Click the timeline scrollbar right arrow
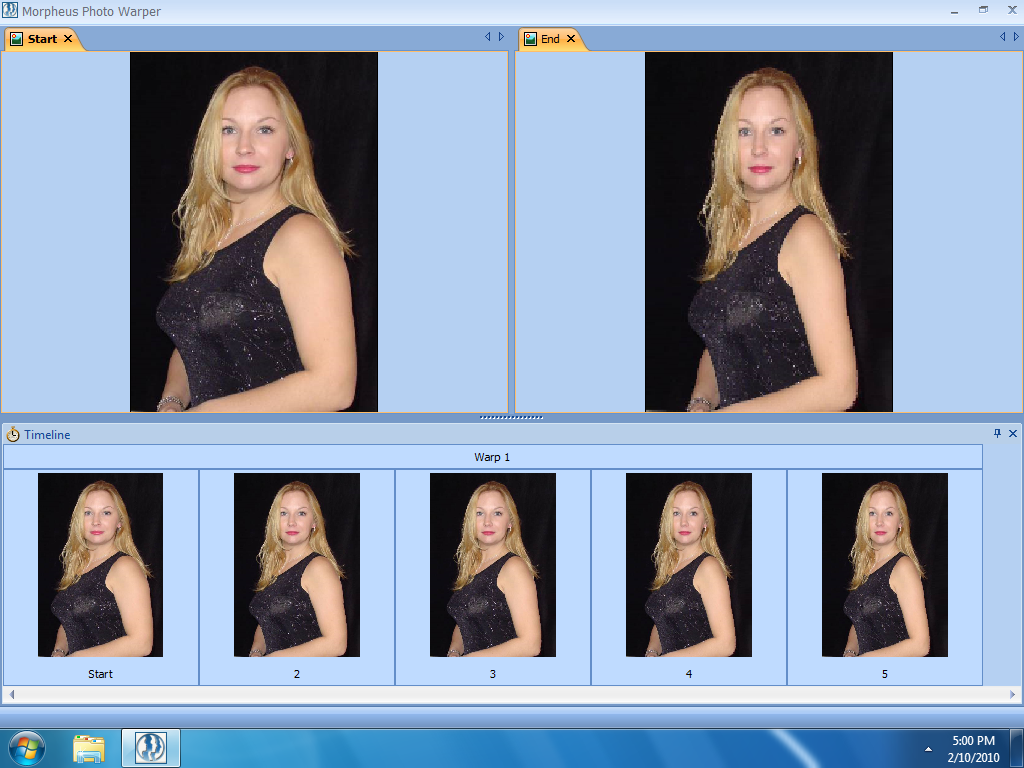This screenshot has height=768, width=1024. pos(1013,694)
